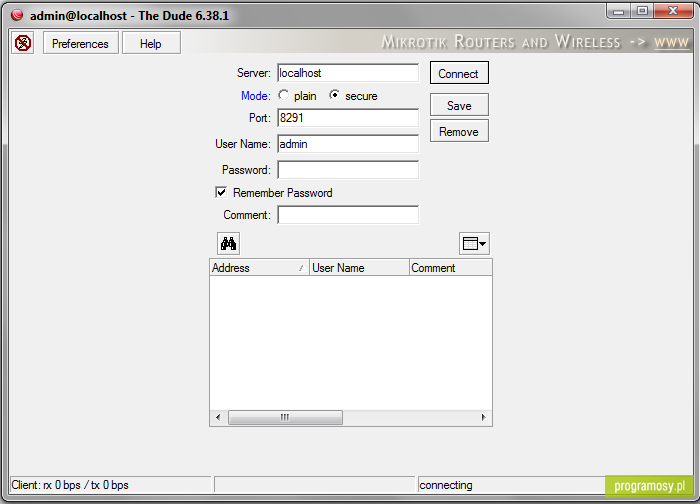Open Preferences
This screenshot has width=700, height=504.
(80, 43)
